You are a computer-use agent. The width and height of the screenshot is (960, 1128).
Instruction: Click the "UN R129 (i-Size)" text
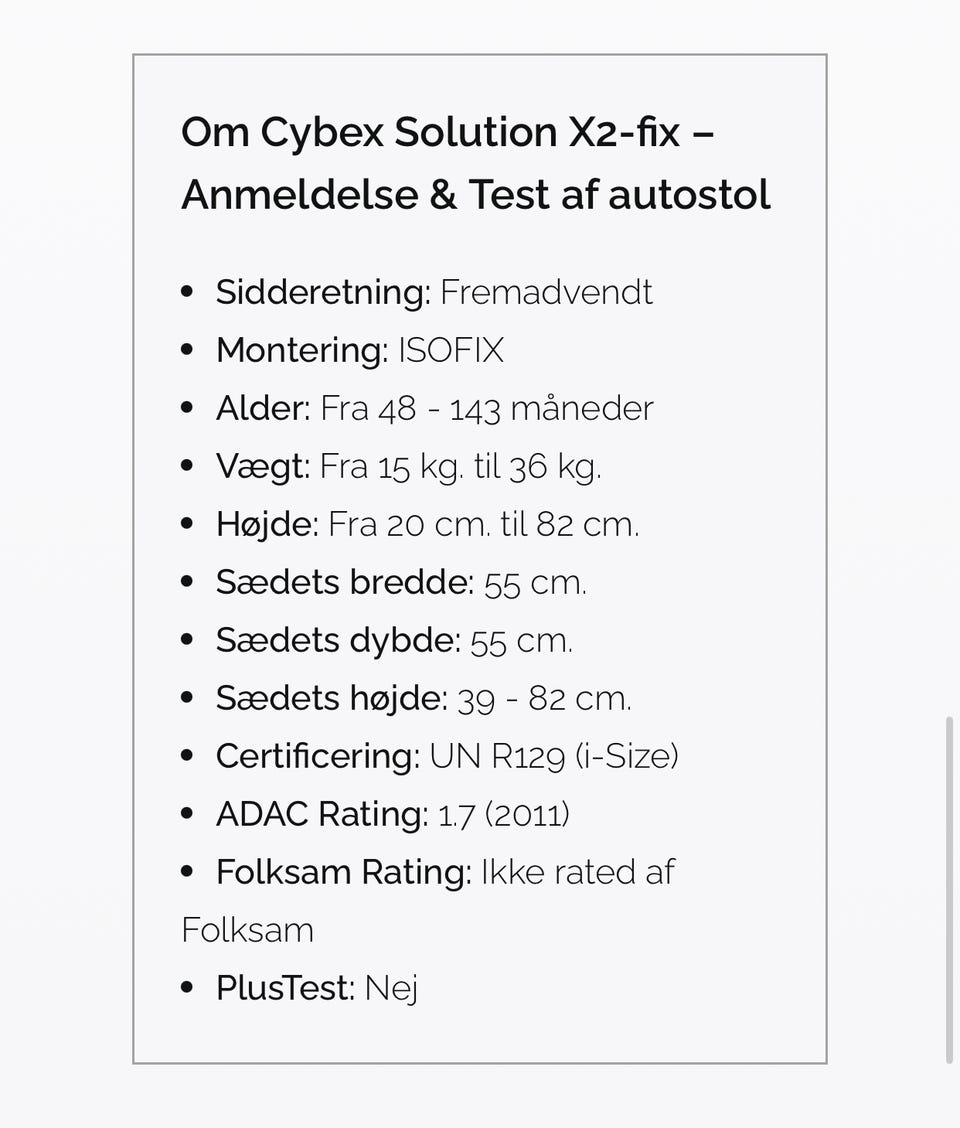coord(554,756)
